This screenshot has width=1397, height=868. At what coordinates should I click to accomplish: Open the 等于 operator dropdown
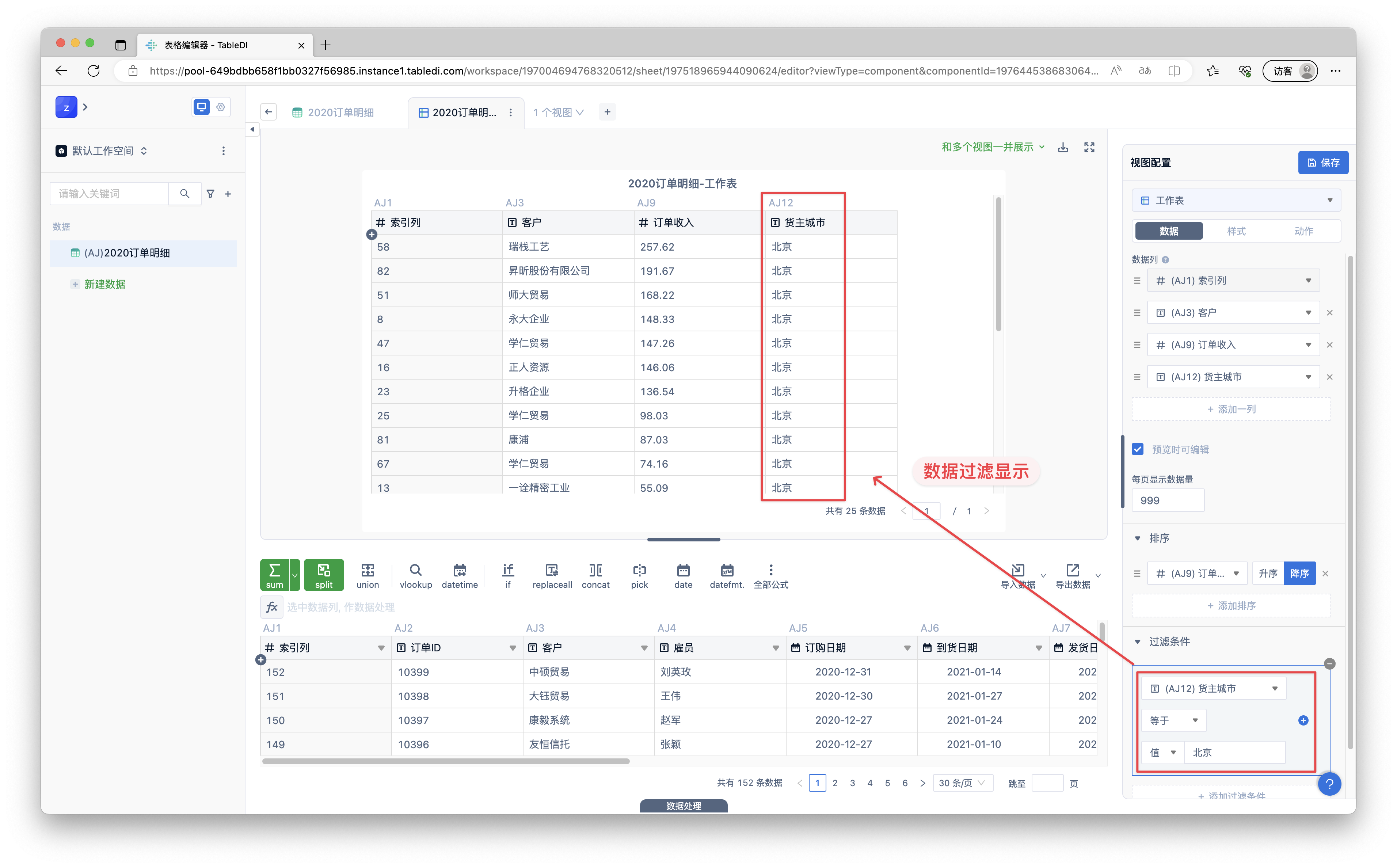coord(1174,720)
